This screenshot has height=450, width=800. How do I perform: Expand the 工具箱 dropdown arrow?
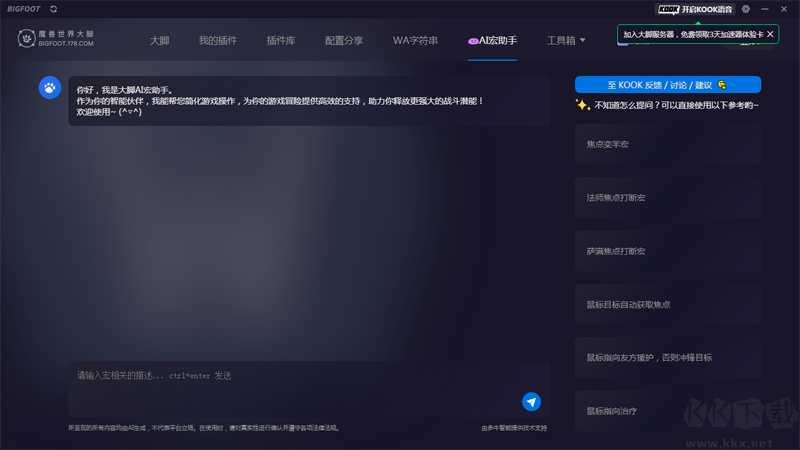click(583, 40)
